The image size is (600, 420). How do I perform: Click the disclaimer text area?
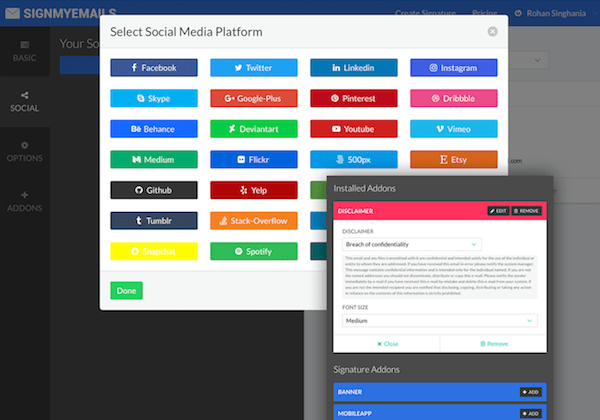[x=440, y=276]
